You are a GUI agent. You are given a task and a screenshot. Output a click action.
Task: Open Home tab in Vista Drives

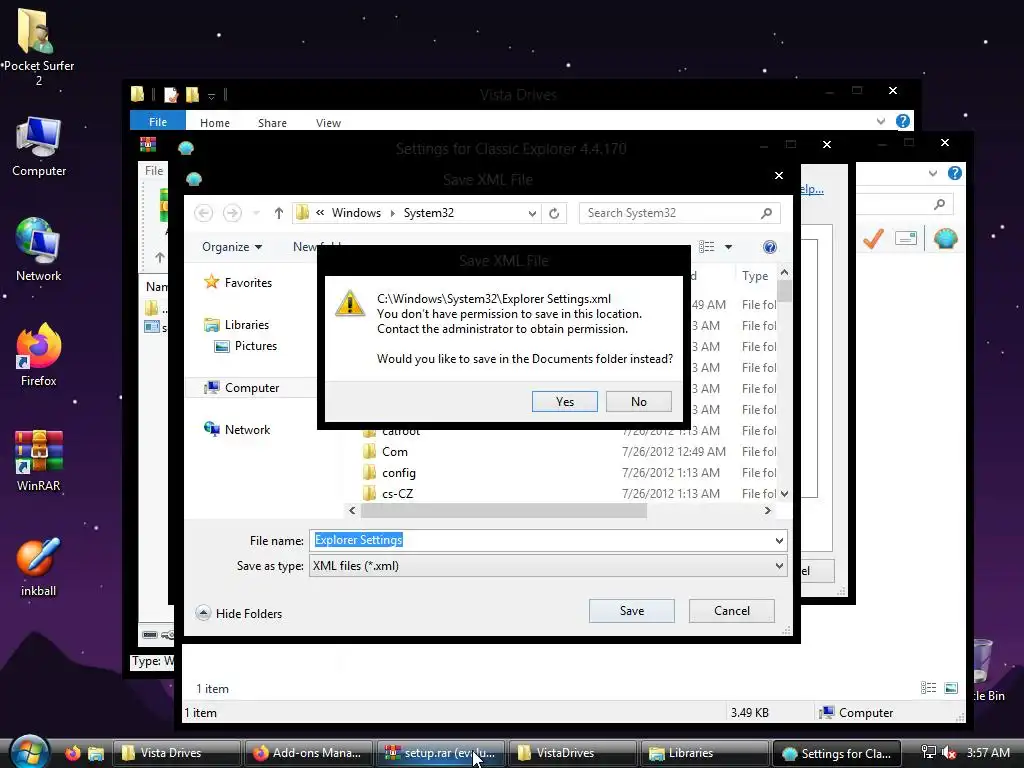pos(215,123)
